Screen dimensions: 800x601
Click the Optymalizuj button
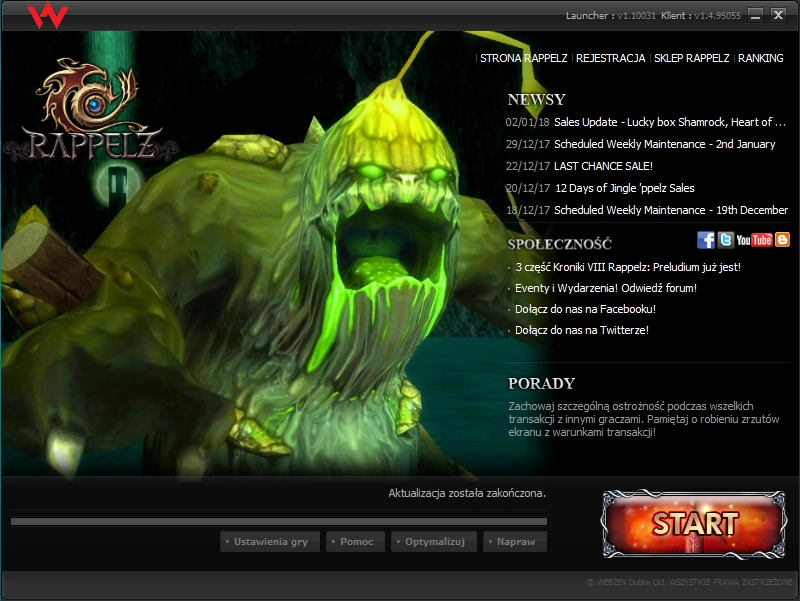(434, 542)
